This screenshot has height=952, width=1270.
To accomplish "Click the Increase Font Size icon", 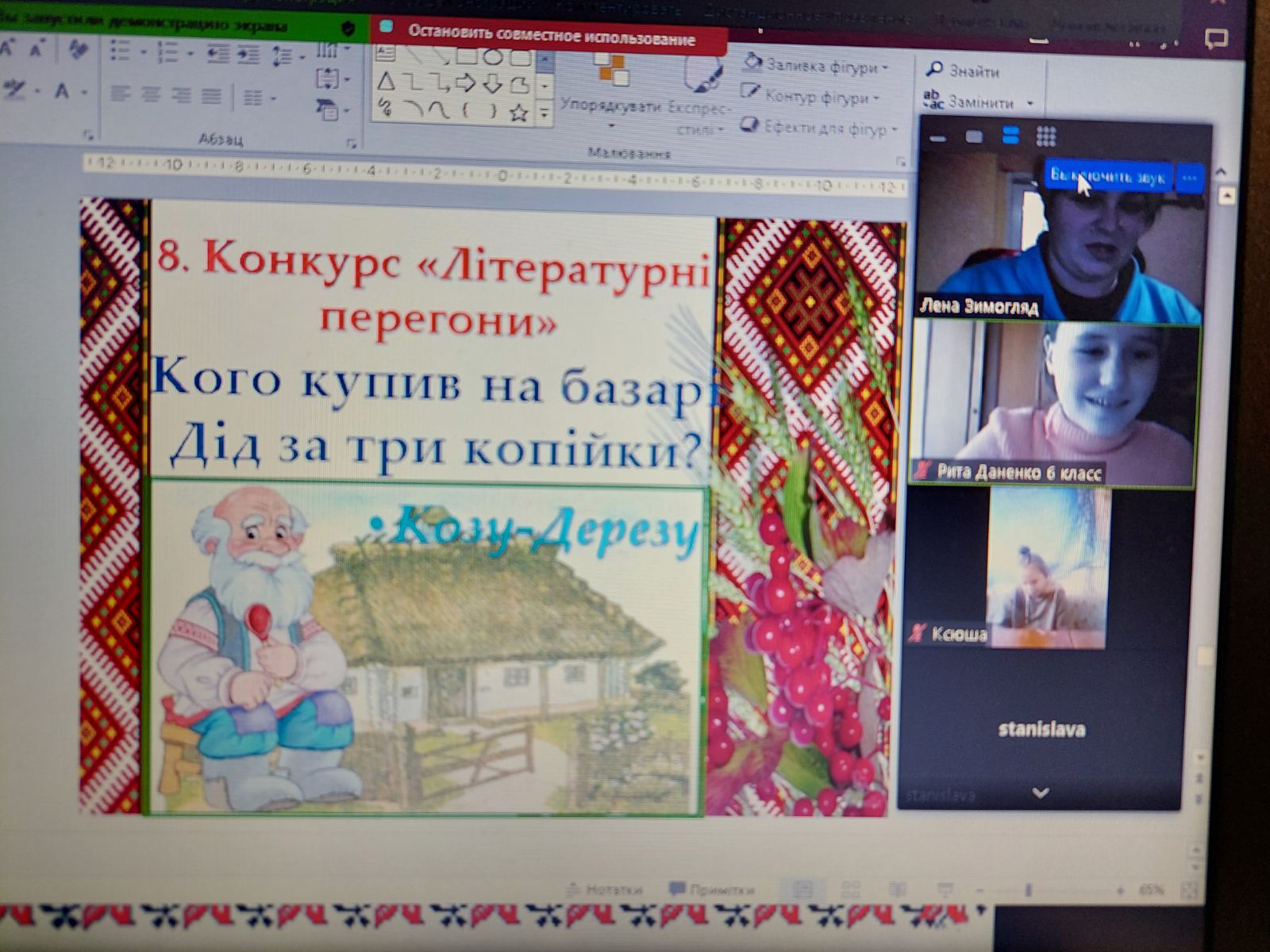I will (8, 49).
